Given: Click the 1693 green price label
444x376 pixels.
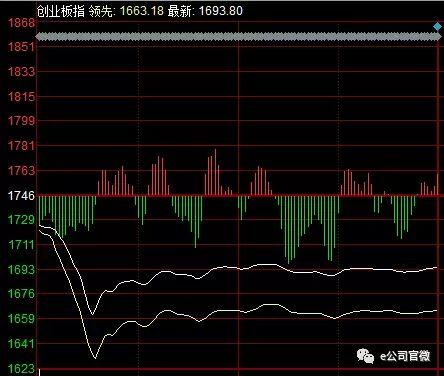Looking at the screenshot, I should 21,269.
